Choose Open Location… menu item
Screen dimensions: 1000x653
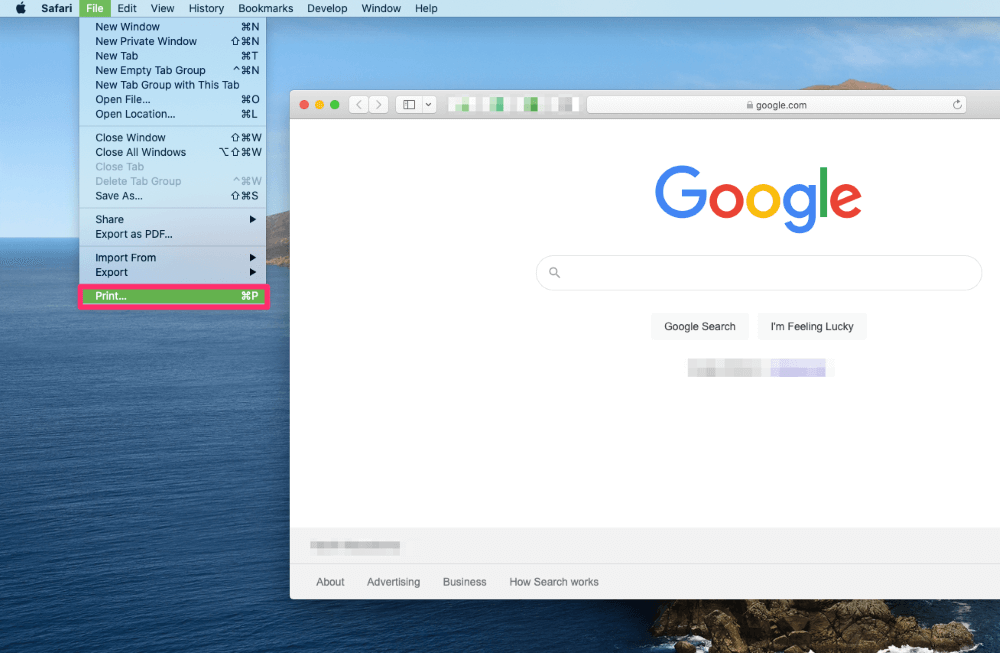pyautogui.click(x=173, y=114)
